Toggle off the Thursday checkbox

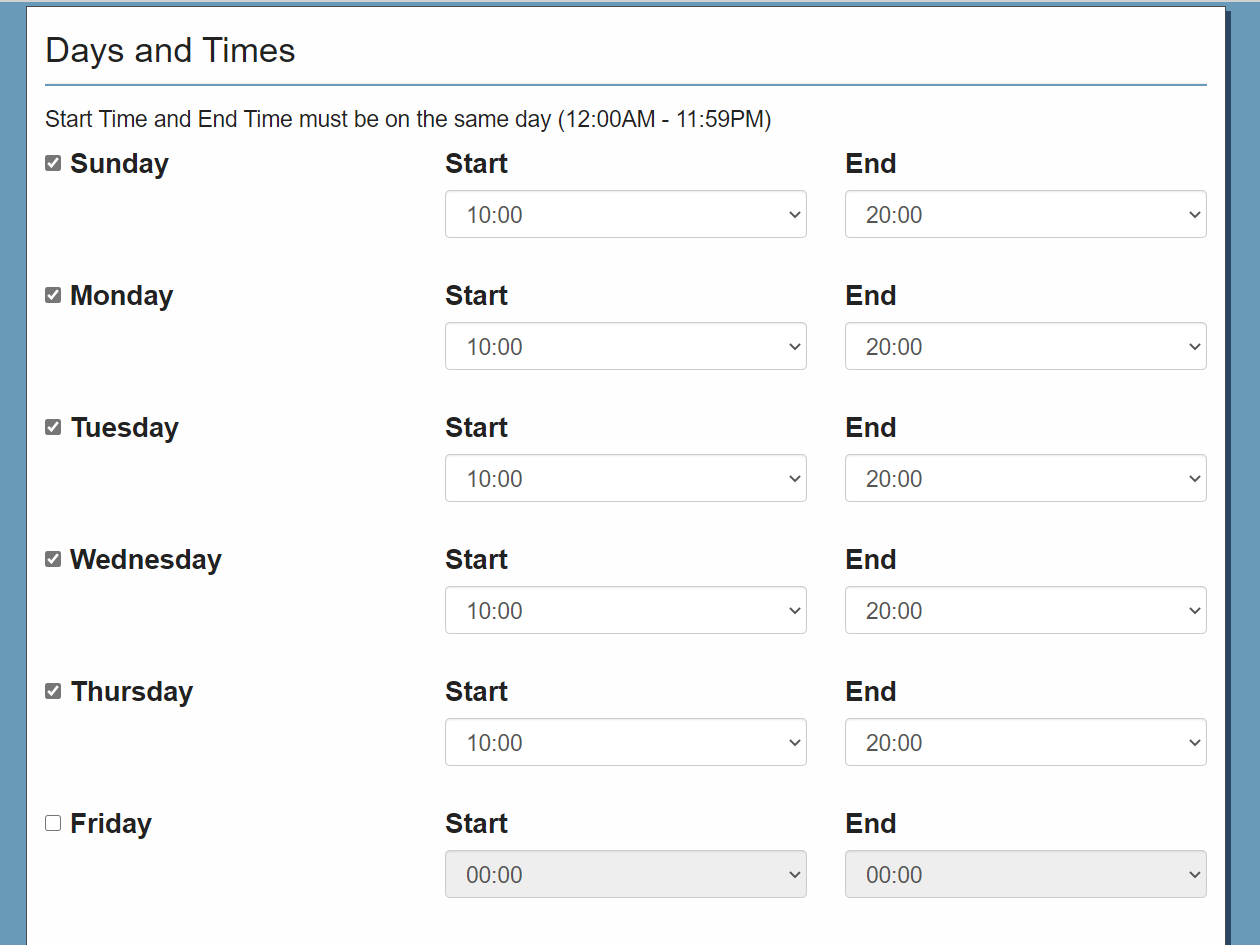[53, 692]
